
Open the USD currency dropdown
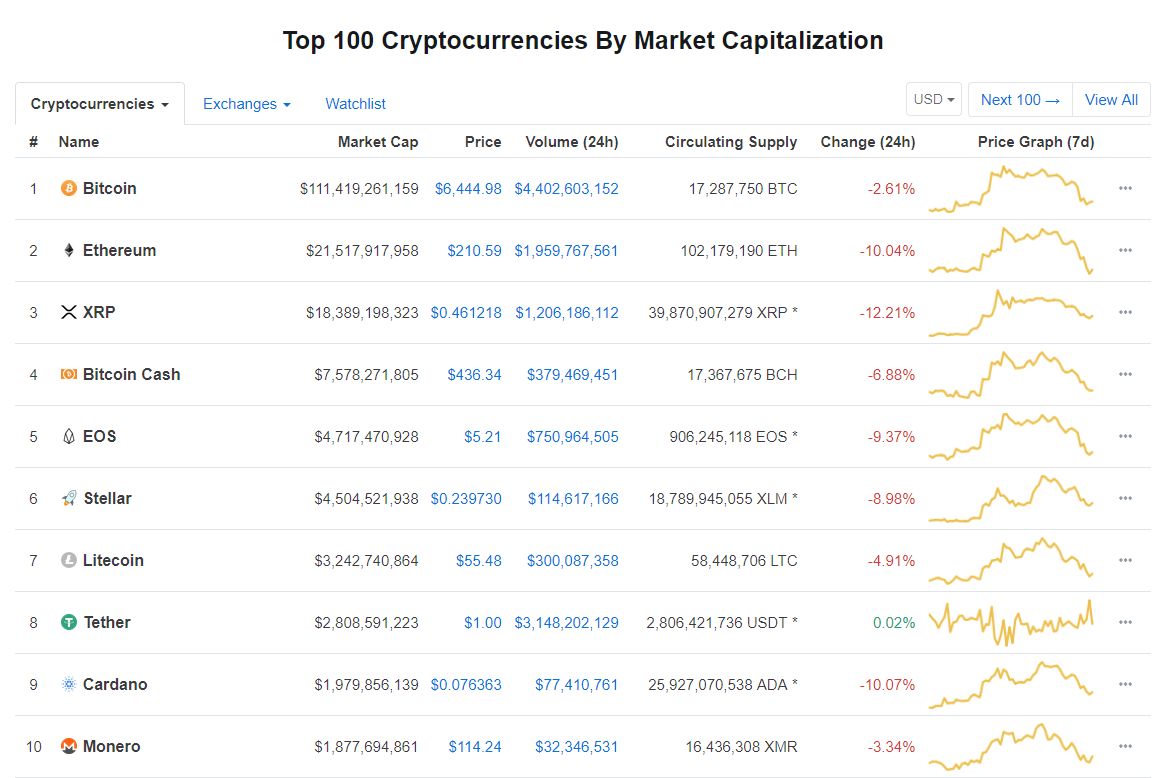click(x=935, y=100)
